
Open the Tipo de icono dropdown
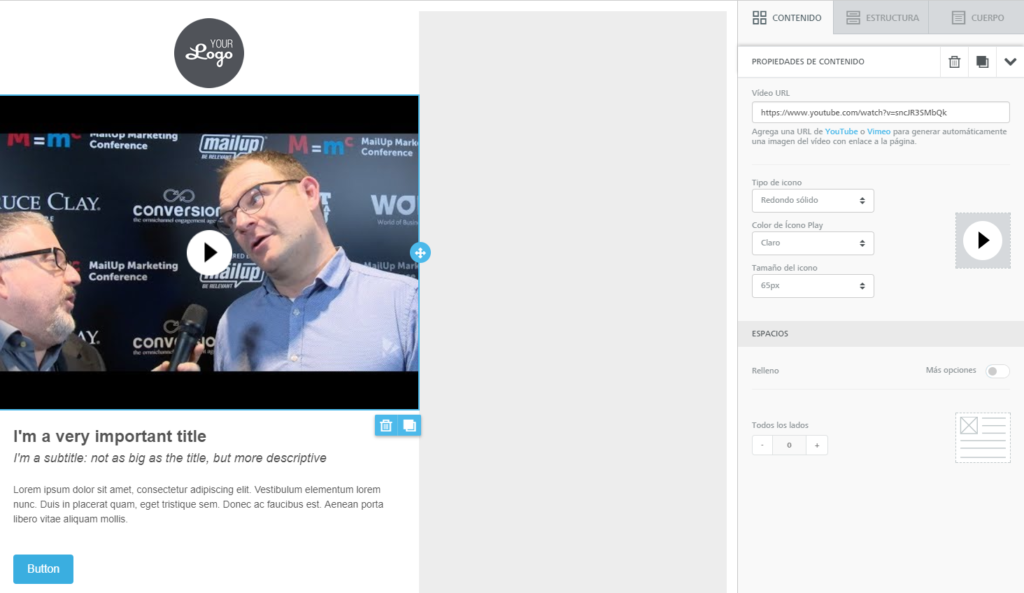812,200
